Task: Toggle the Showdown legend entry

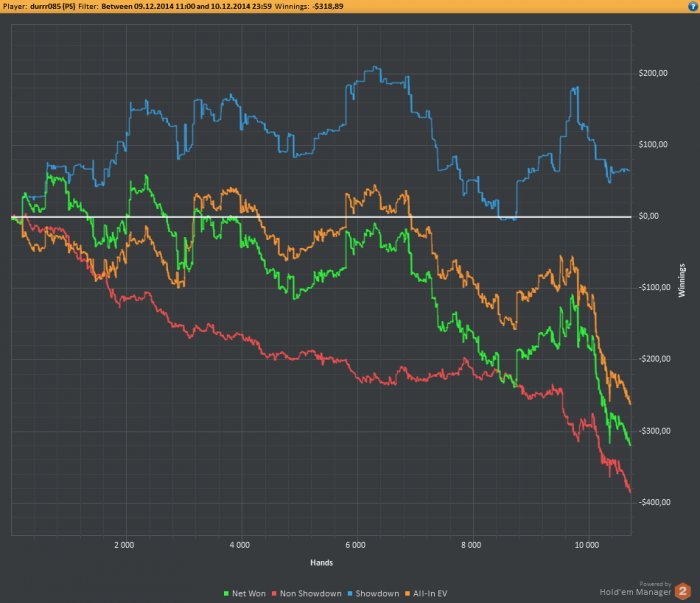Action: (x=373, y=594)
